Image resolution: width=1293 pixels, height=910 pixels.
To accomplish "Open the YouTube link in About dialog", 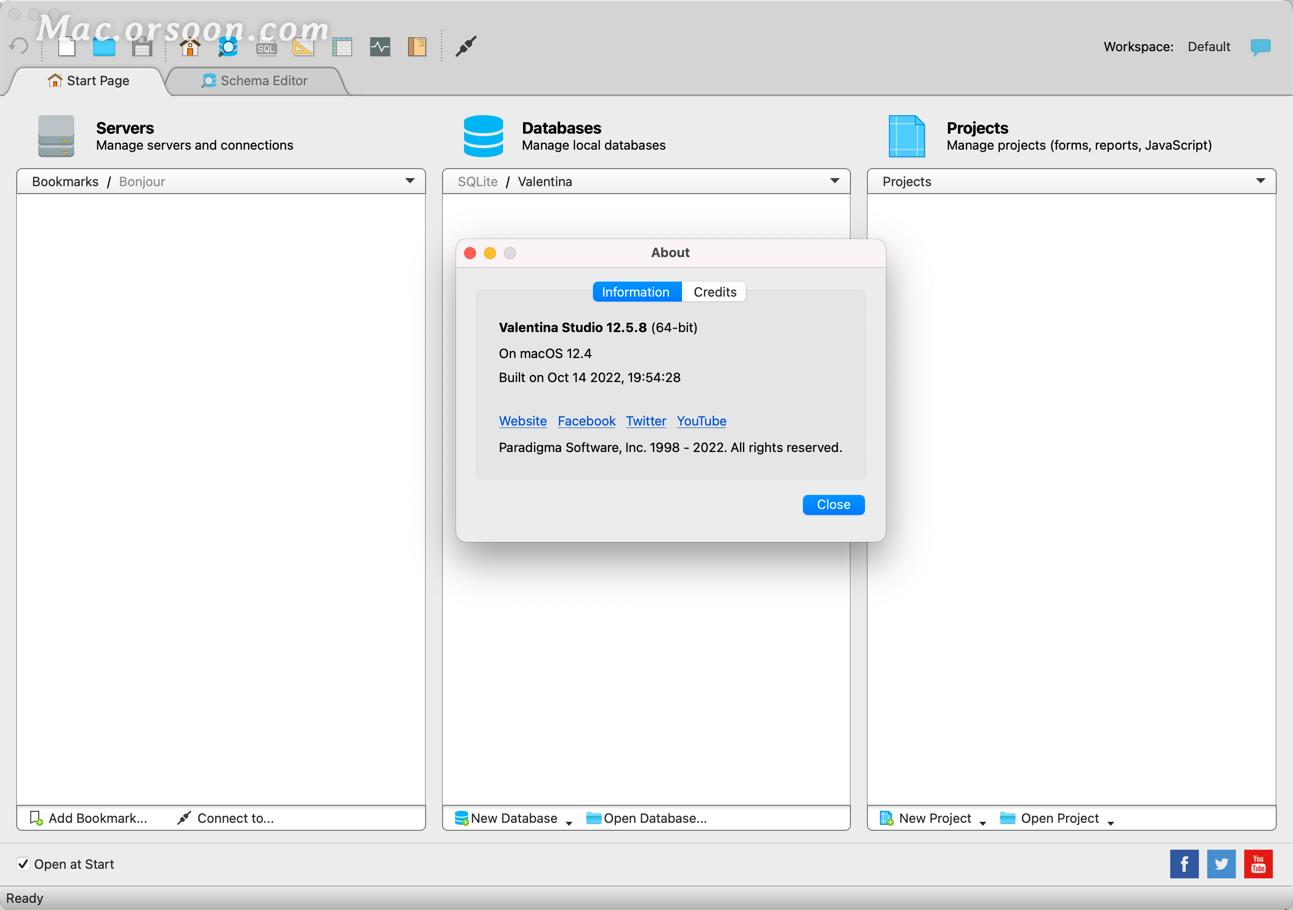I will [702, 421].
